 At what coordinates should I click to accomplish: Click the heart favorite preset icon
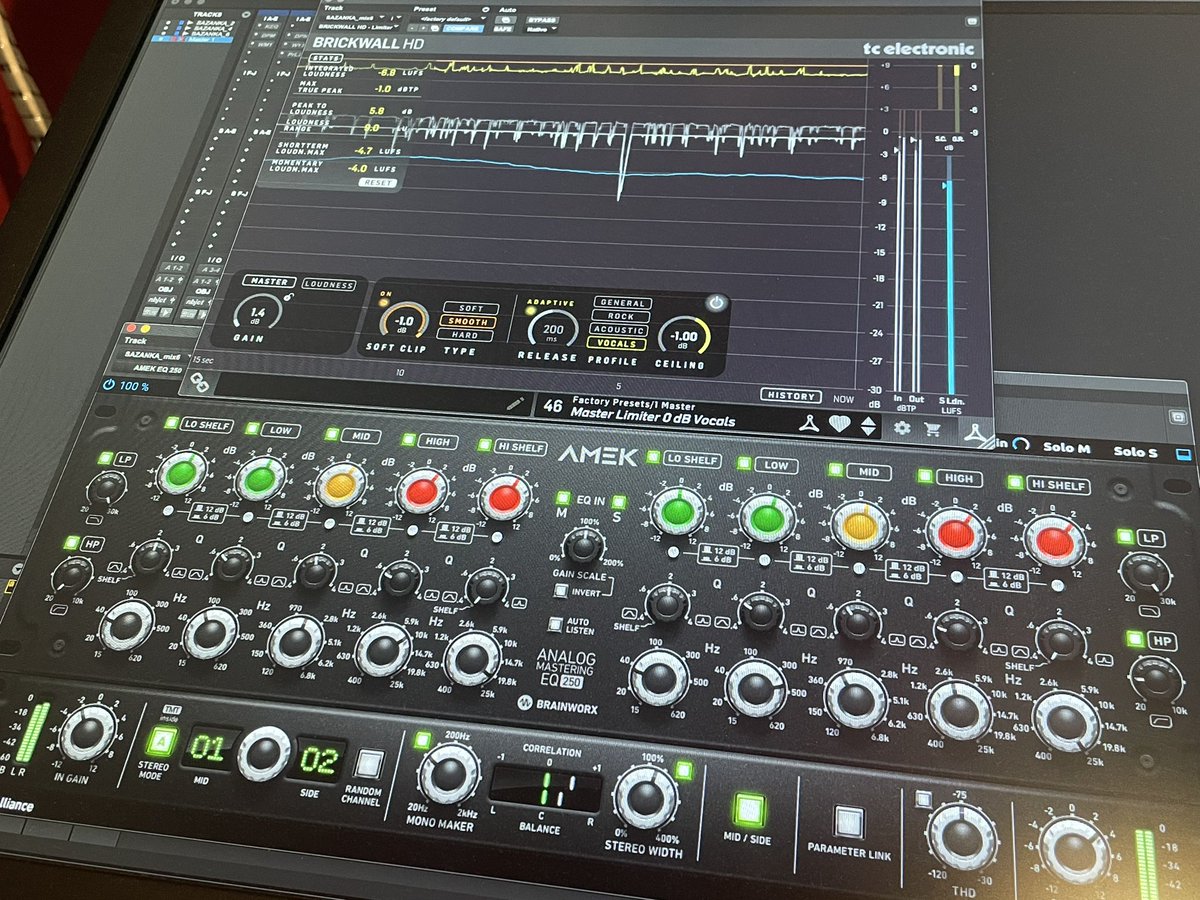point(840,424)
